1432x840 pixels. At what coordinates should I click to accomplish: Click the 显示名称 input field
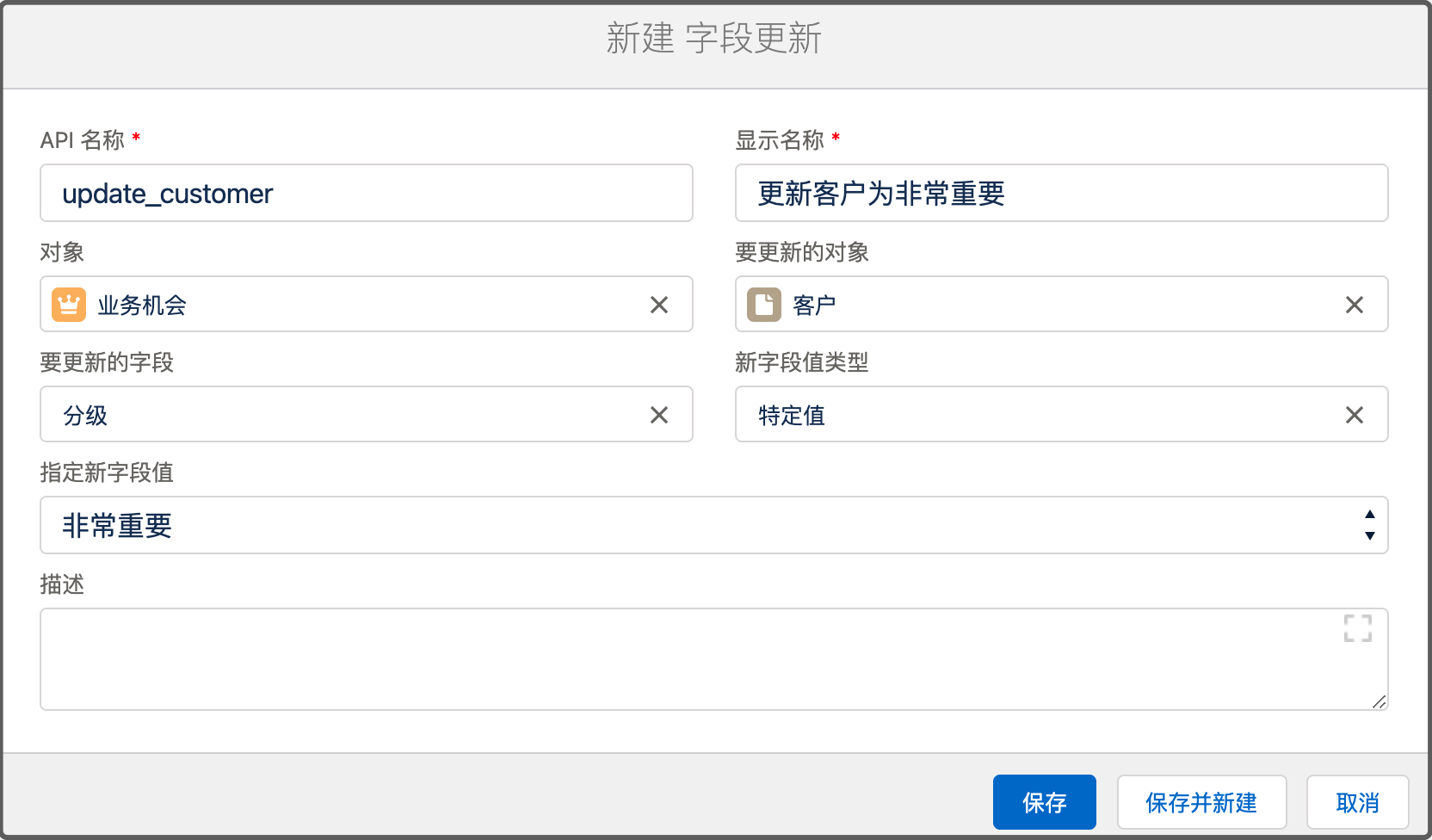point(1061,193)
